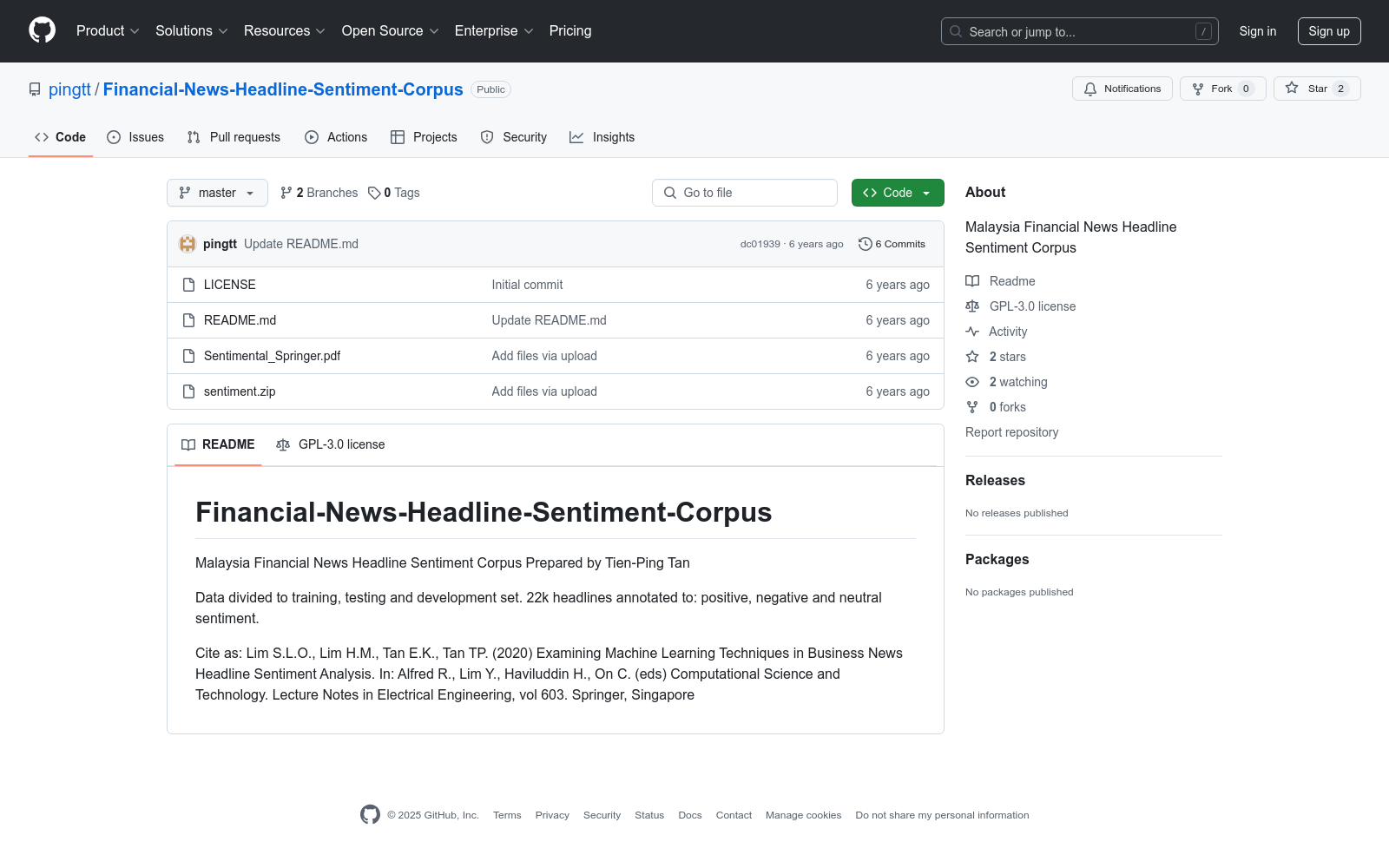Expand the Enterprise menu

point(494,30)
